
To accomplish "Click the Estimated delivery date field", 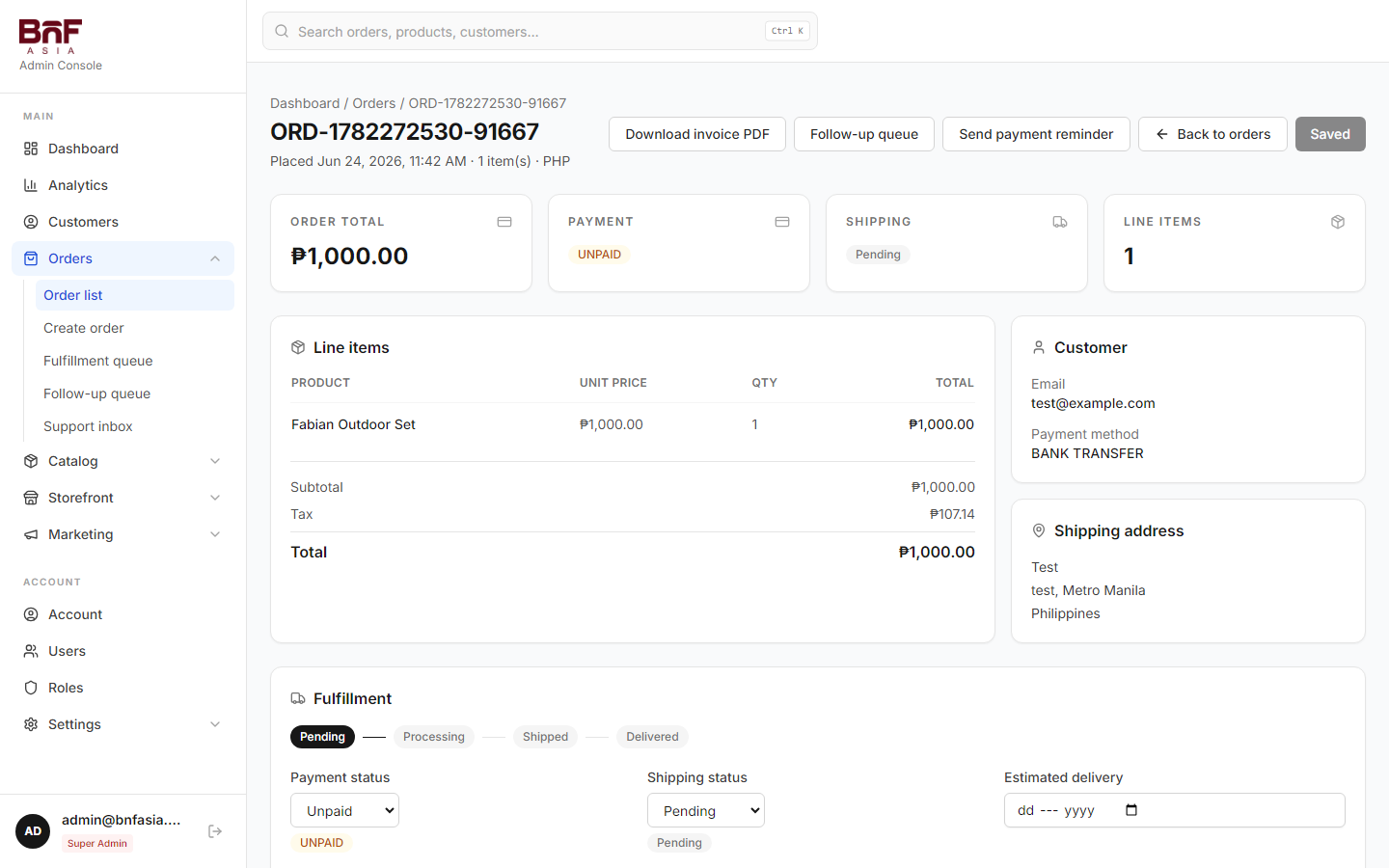I will (x=1175, y=810).
